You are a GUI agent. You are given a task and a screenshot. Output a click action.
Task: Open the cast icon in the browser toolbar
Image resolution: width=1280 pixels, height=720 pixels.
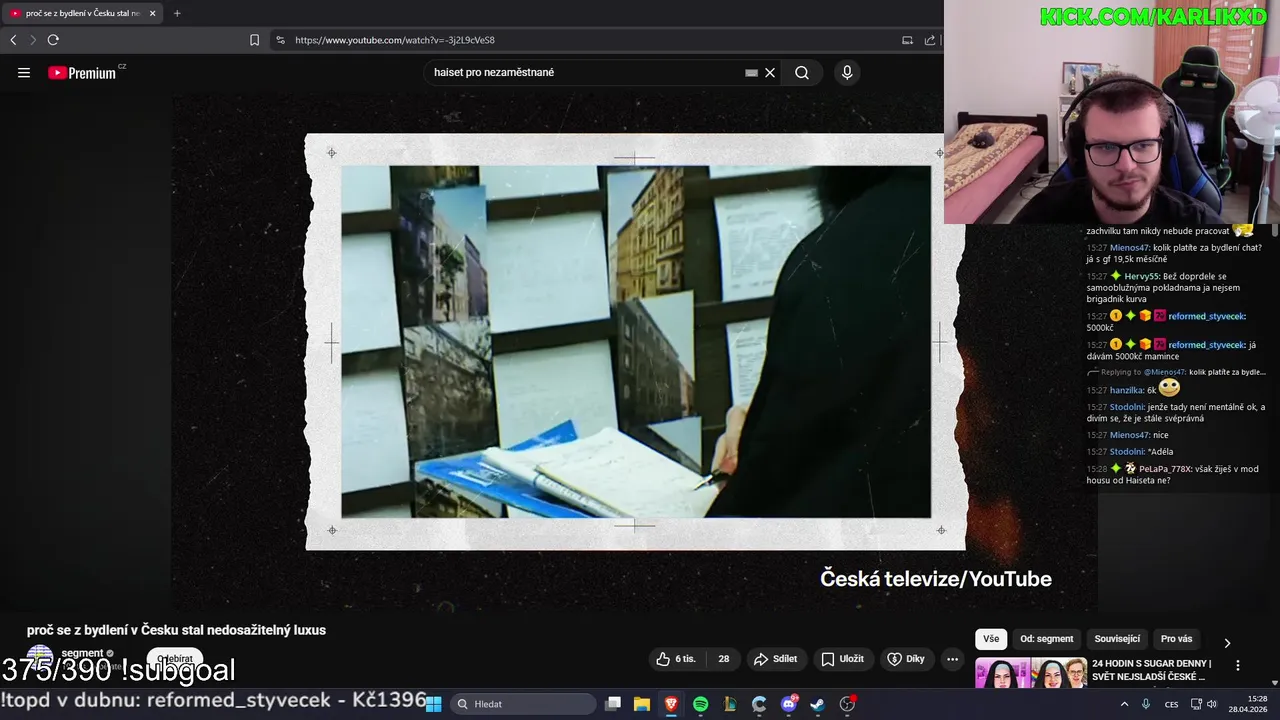pos(907,40)
